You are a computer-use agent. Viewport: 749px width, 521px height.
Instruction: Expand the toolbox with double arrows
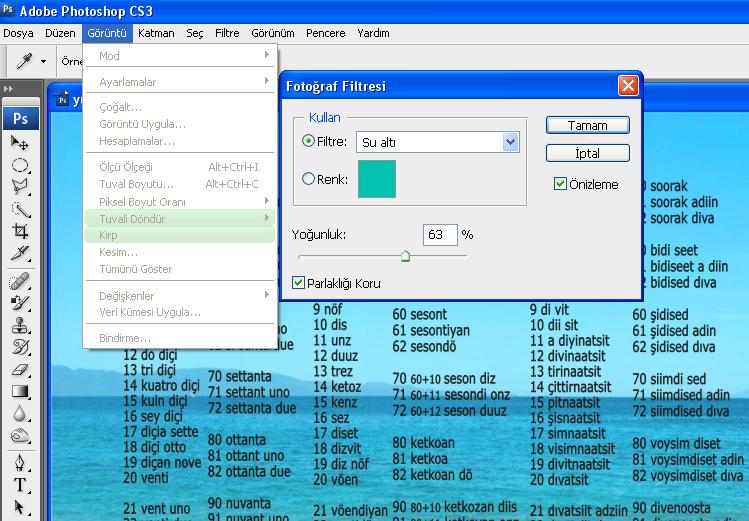pyautogui.click(x=8, y=89)
